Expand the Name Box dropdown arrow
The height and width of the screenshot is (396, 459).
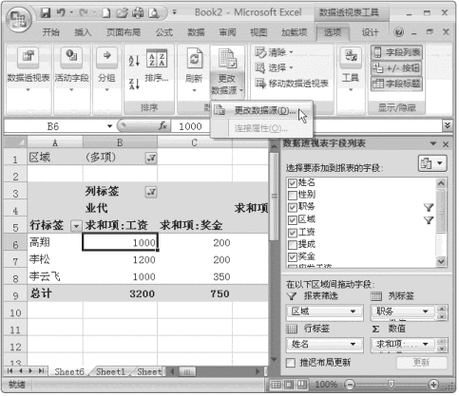coord(110,126)
